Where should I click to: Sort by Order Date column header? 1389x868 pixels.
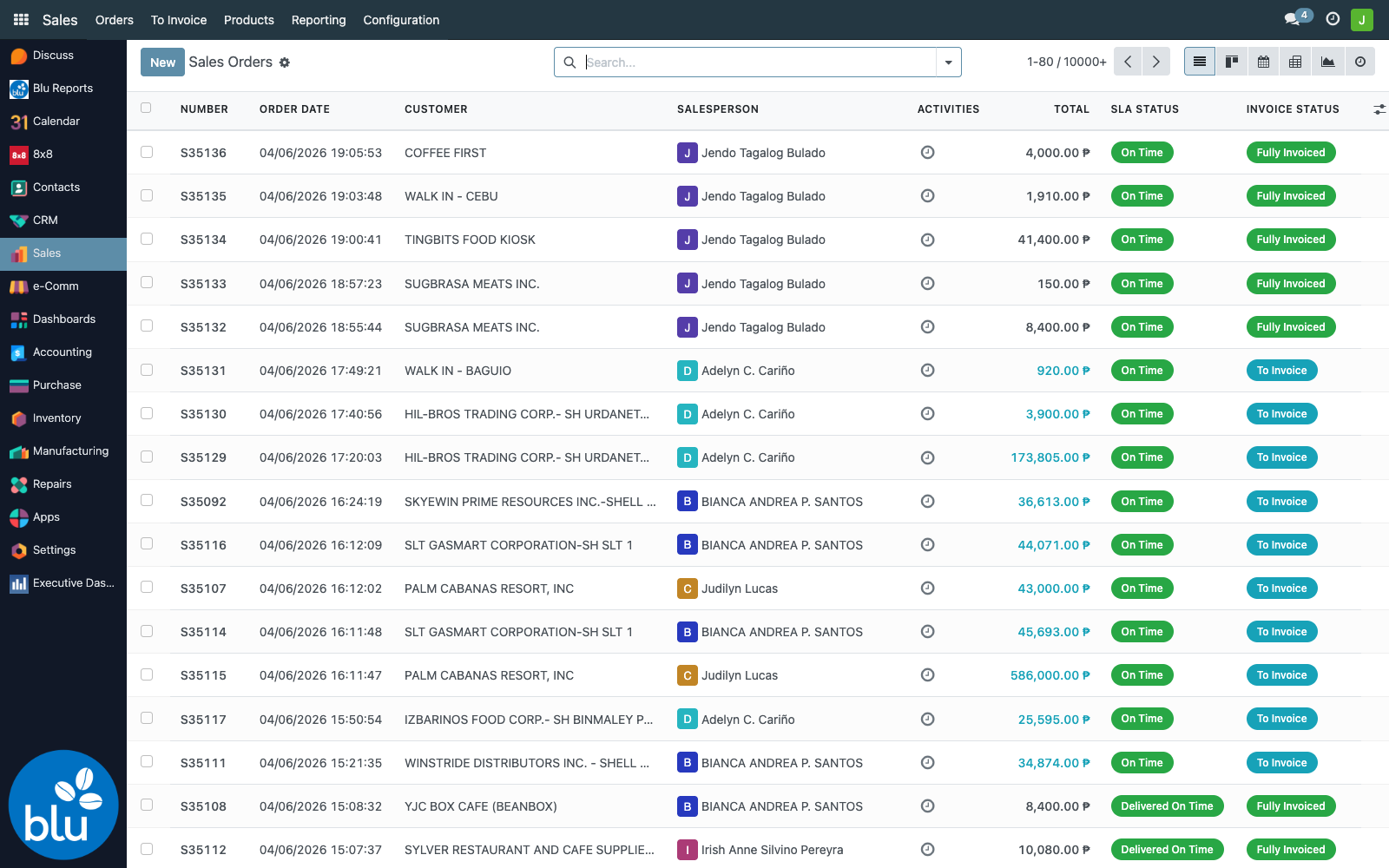coord(294,109)
